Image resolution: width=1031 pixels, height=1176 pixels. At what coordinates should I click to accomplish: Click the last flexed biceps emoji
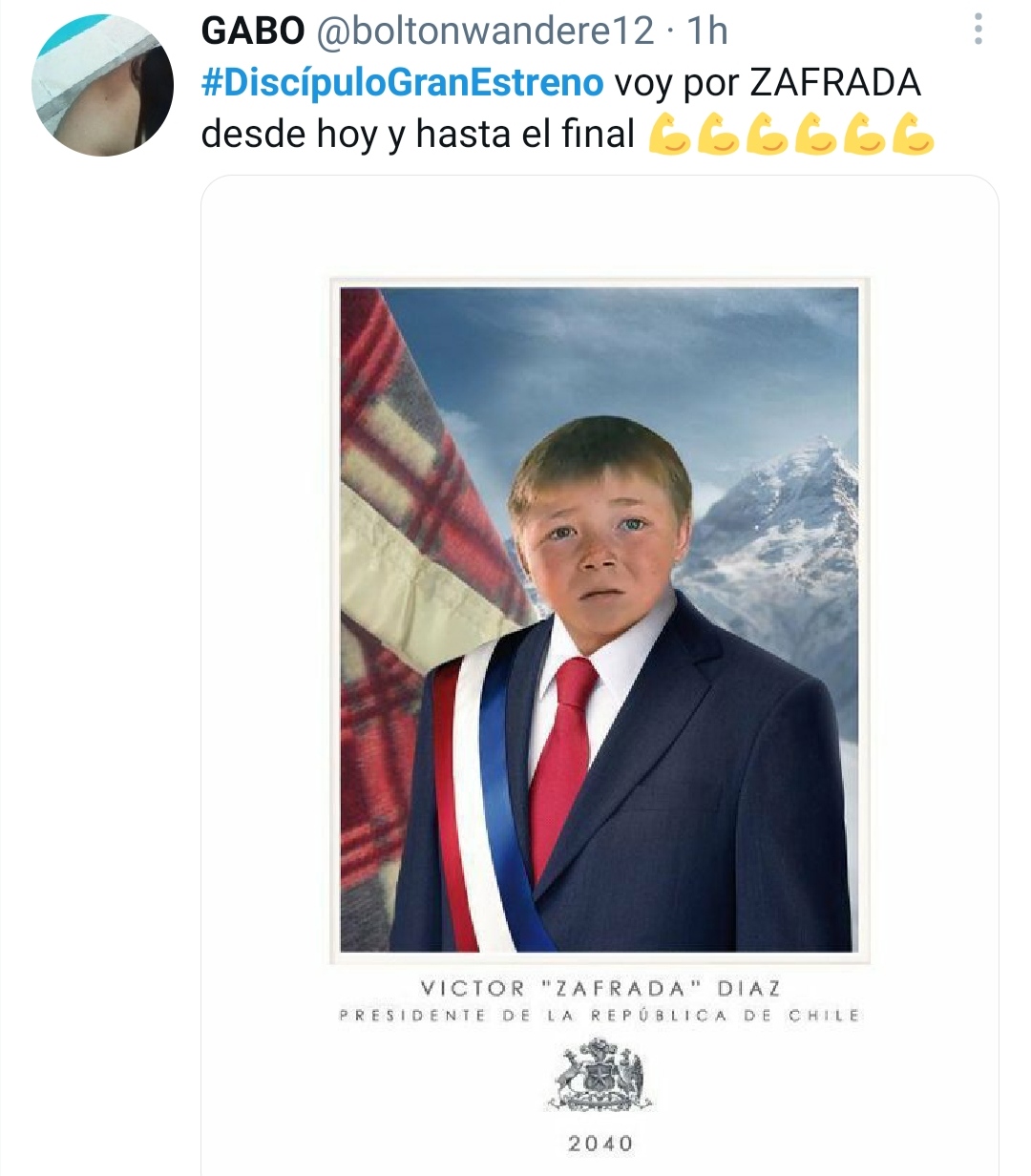(x=913, y=135)
